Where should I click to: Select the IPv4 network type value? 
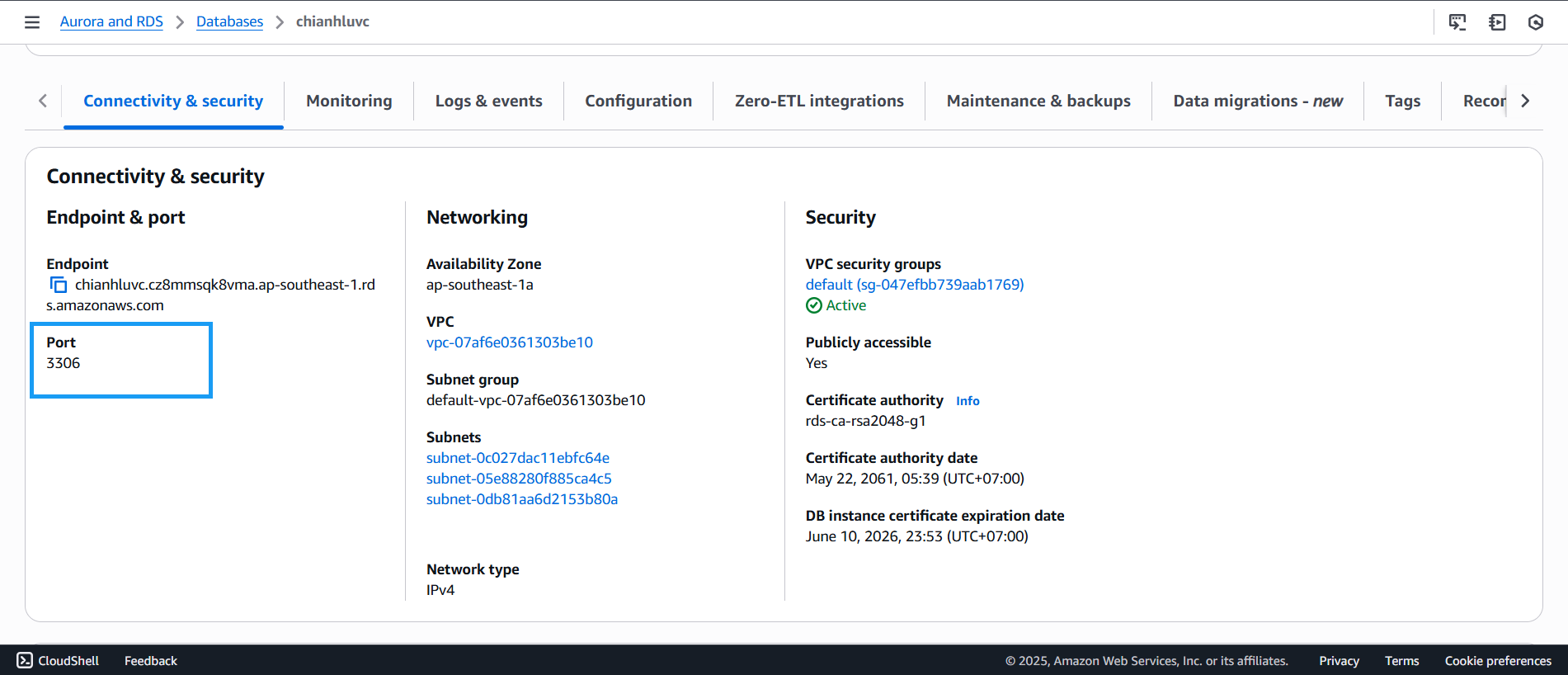(440, 590)
